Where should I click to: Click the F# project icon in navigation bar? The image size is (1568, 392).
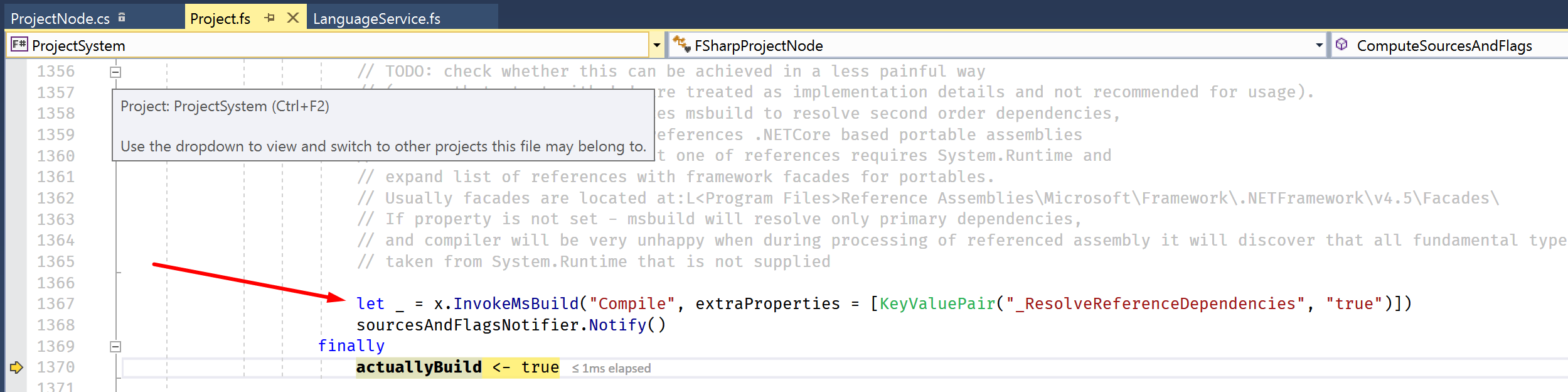click(19, 45)
